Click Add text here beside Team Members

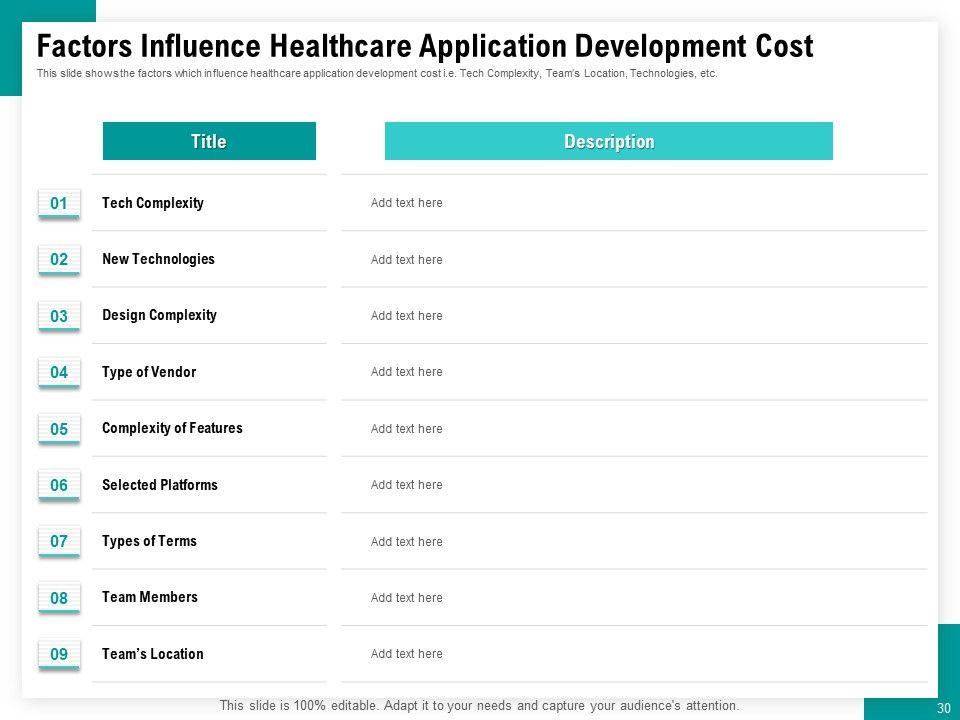(406, 598)
